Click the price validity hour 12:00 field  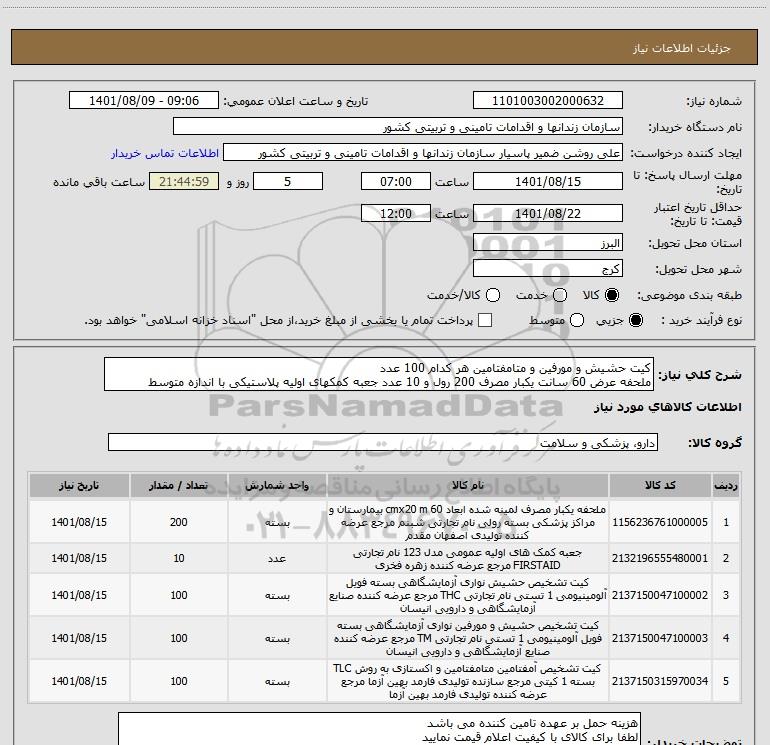pos(396,213)
